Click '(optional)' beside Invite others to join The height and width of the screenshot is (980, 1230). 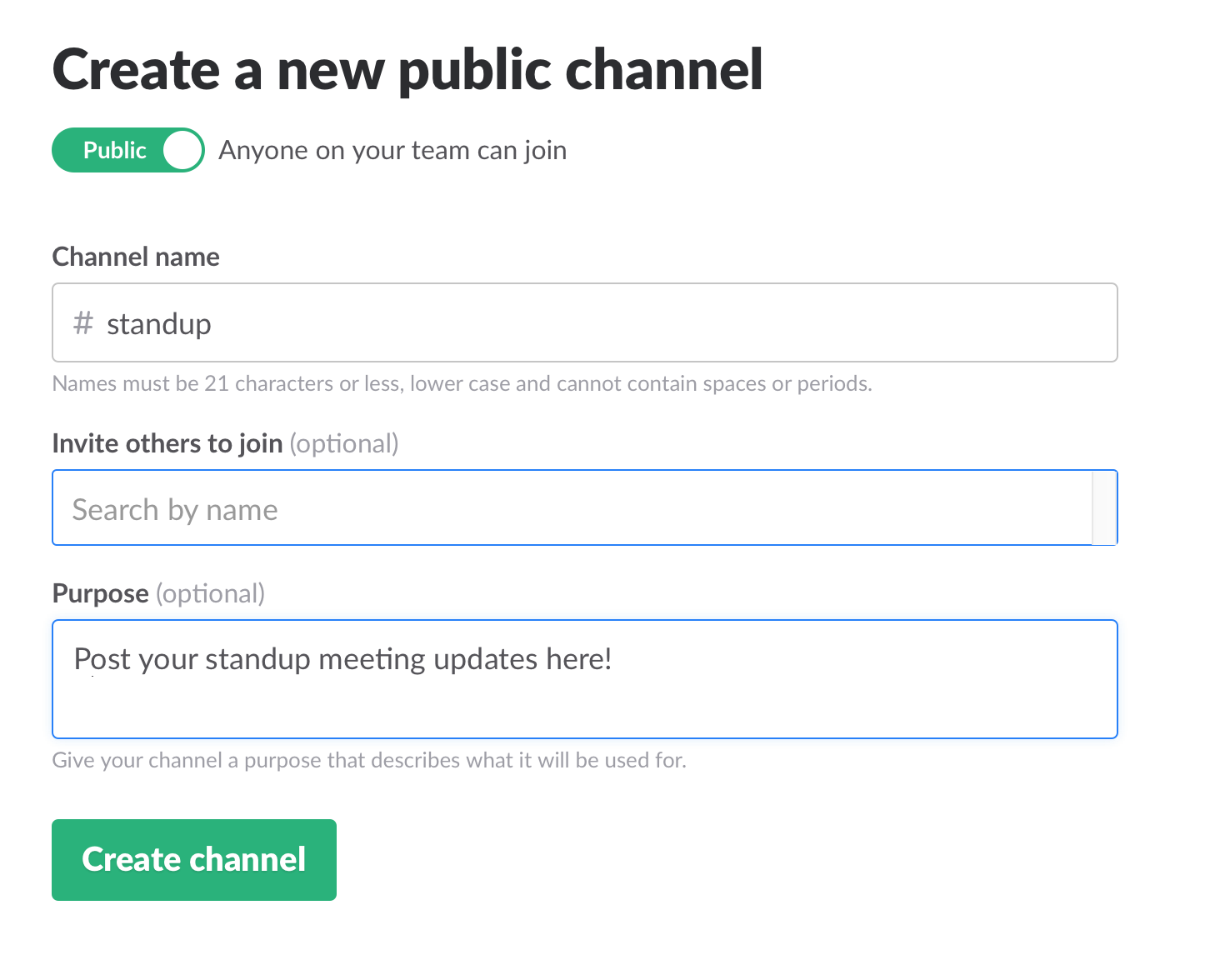(344, 443)
